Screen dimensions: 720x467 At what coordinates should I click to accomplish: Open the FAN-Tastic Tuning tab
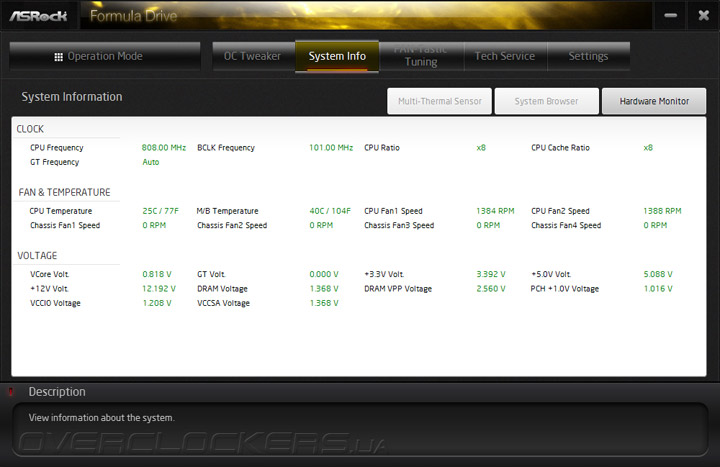421,56
